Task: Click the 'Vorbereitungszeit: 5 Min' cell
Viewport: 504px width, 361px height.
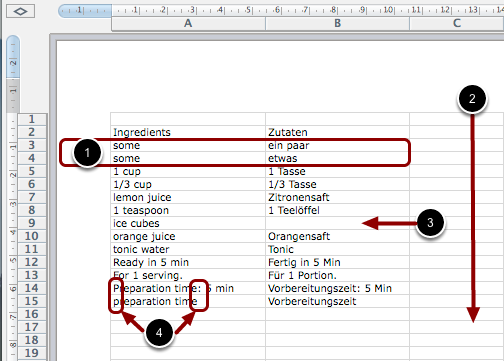Action: (x=337, y=288)
